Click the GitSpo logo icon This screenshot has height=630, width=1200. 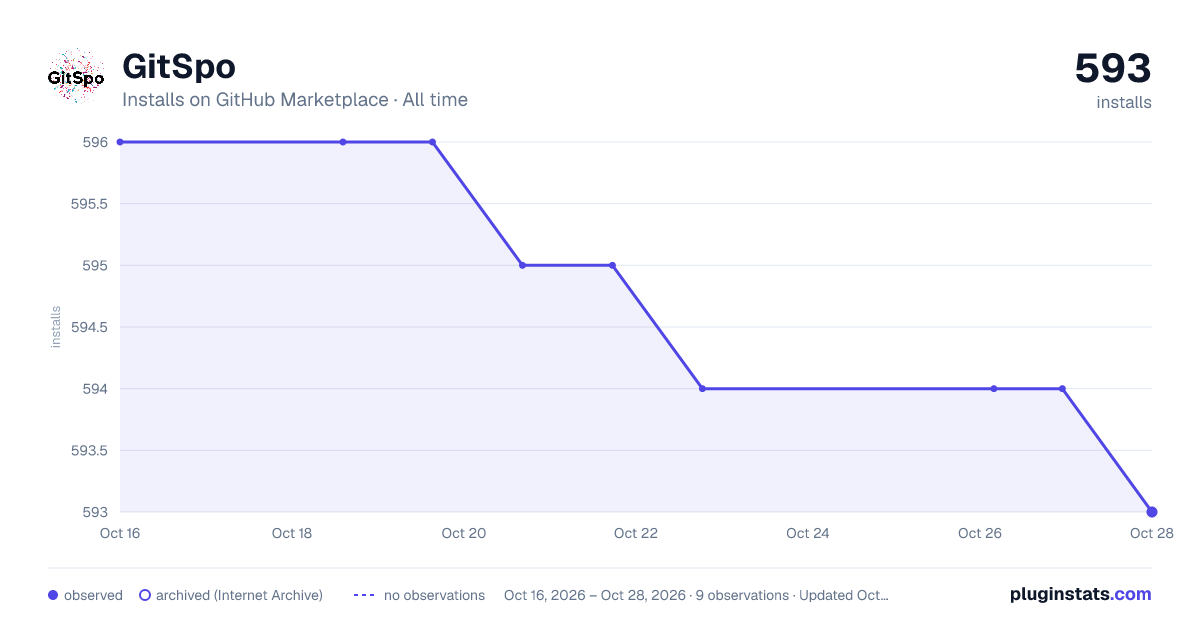[x=76, y=76]
